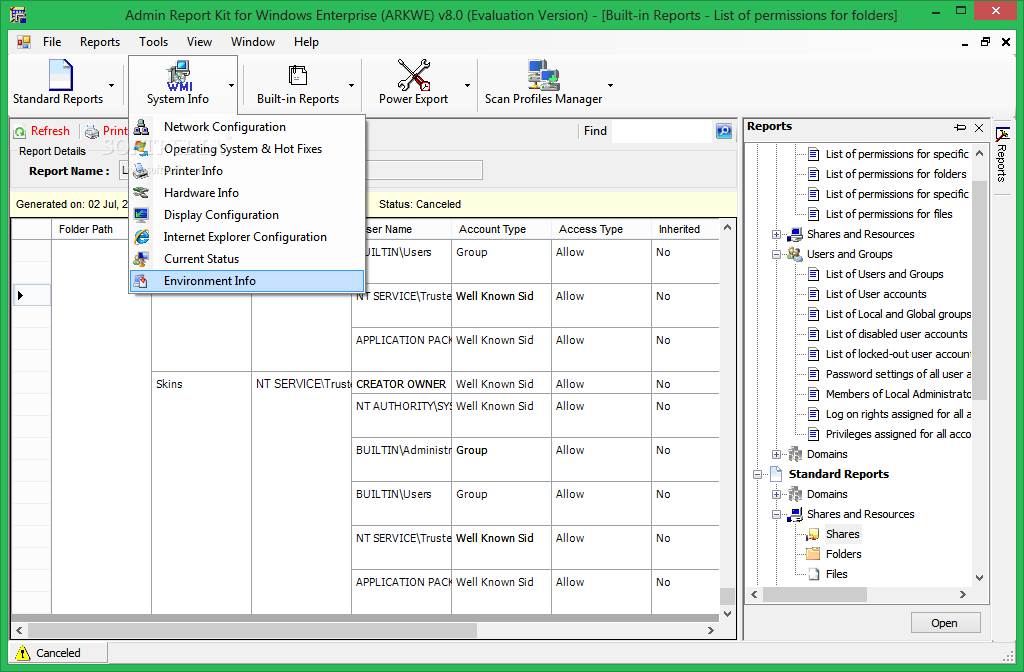Click the Inherited column header
Image resolution: width=1024 pixels, height=672 pixels.
[x=685, y=229]
